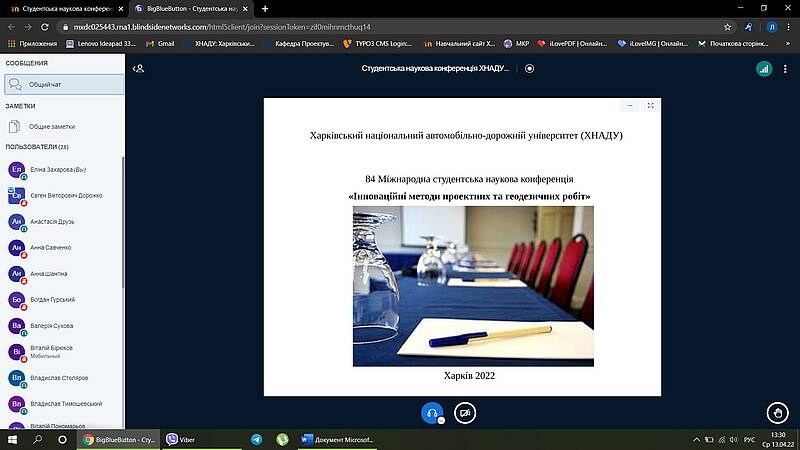Open MKP bookmark
Screen dimensions: 800x450
(516, 44)
